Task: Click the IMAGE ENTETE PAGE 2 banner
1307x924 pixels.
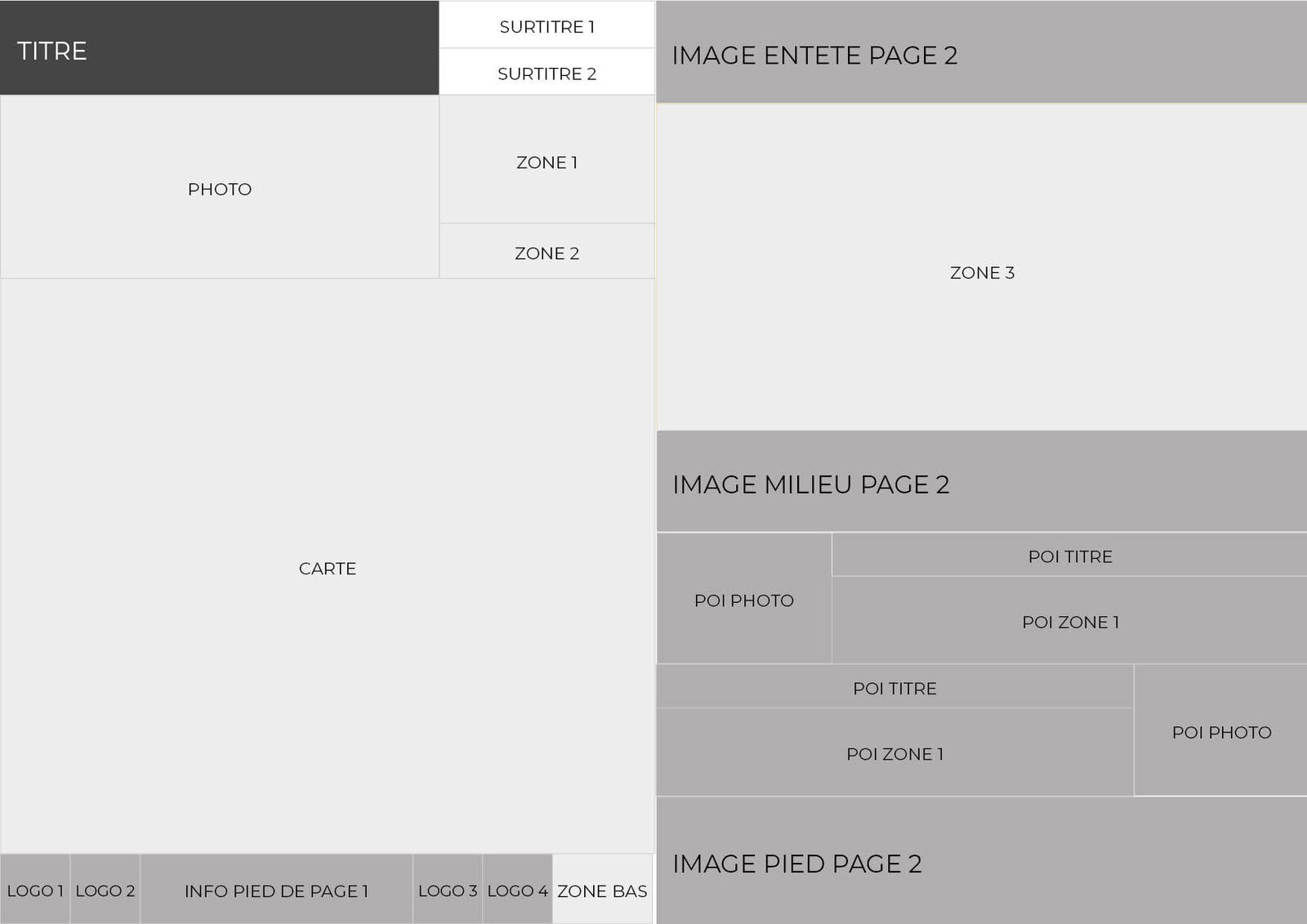Action: pyautogui.click(x=982, y=51)
